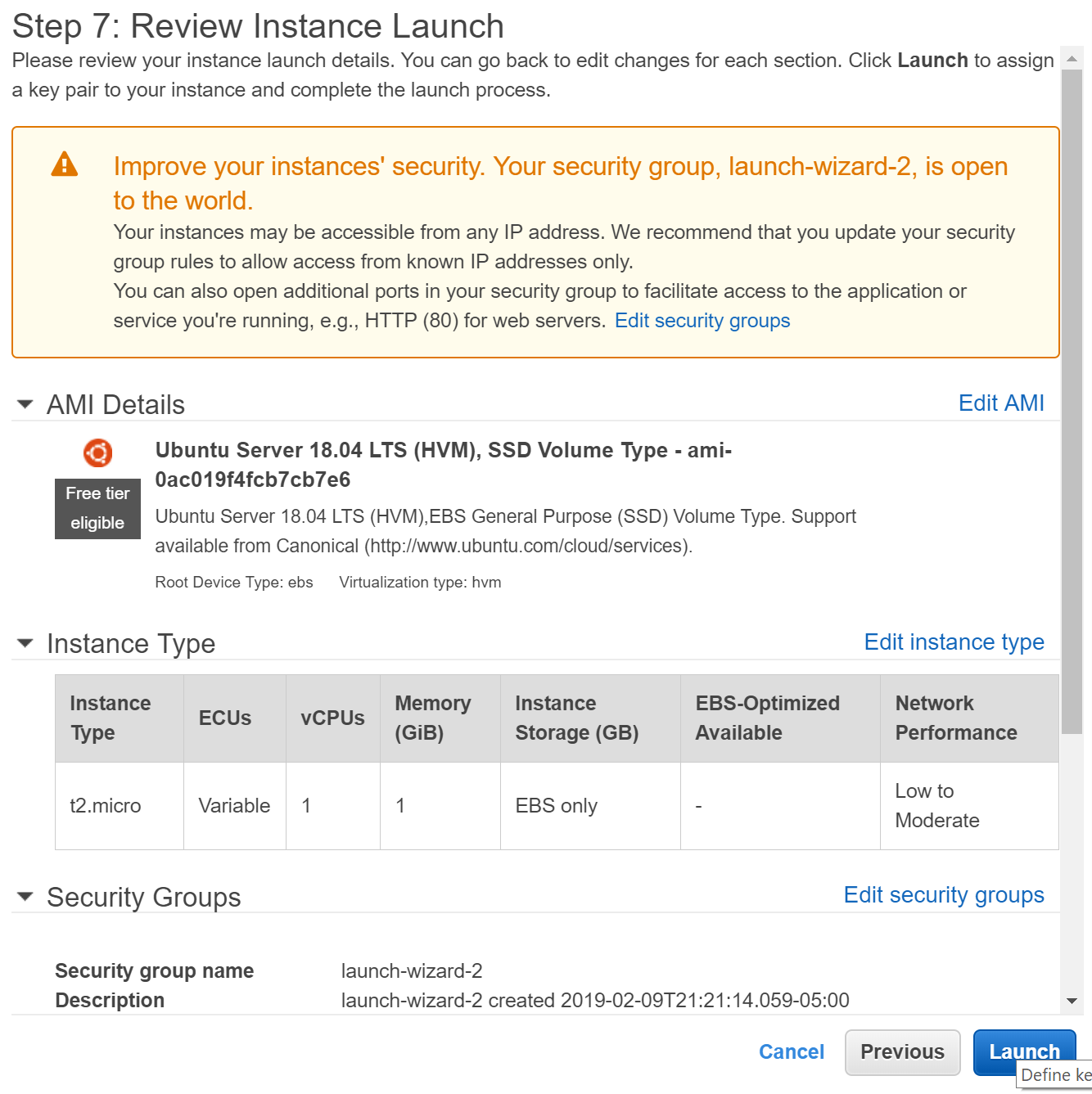
Task: Click the Variable ECUs cell
Action: [235, 806]
